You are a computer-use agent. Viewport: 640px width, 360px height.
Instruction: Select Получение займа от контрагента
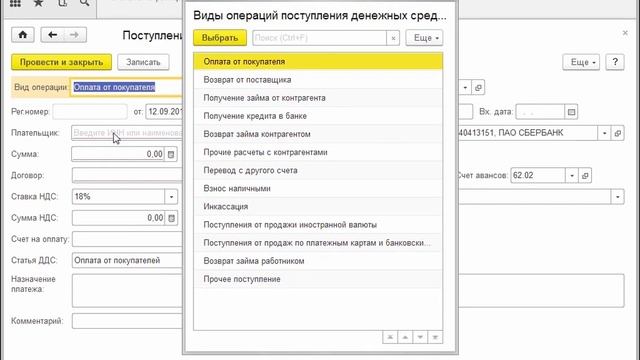point(318,98)
